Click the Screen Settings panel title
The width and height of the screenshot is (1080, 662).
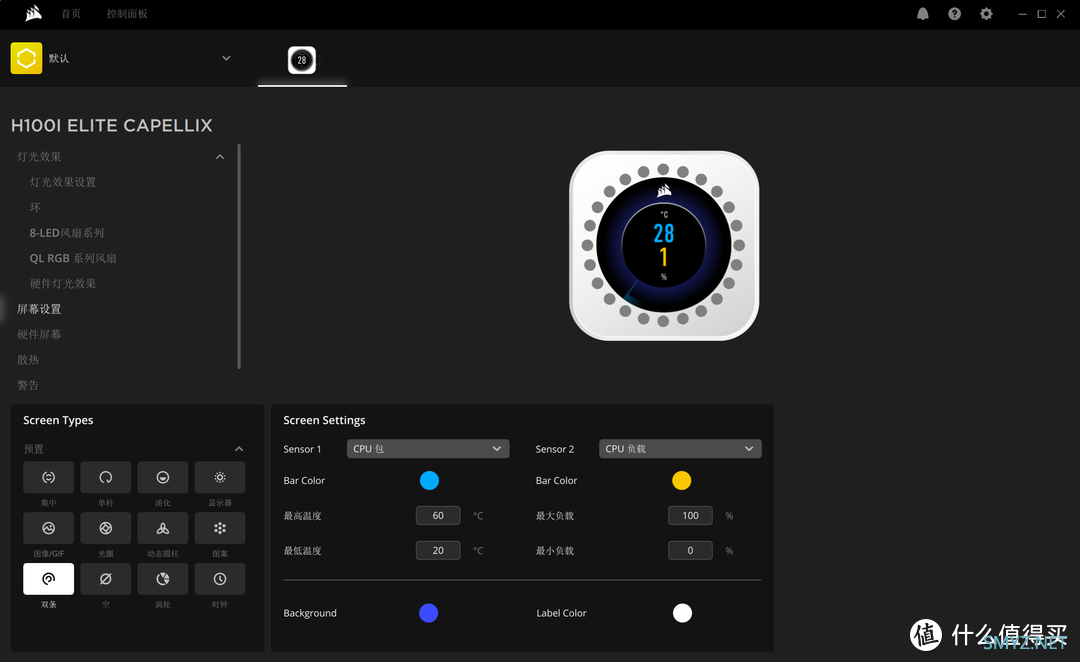tap(324, 420)
